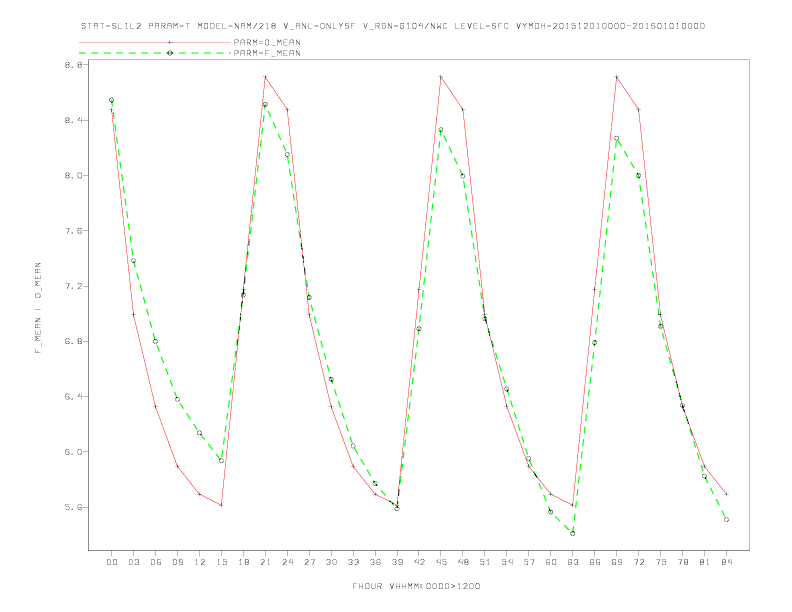Click the 24 x-axis tick label

pos(287,562)
